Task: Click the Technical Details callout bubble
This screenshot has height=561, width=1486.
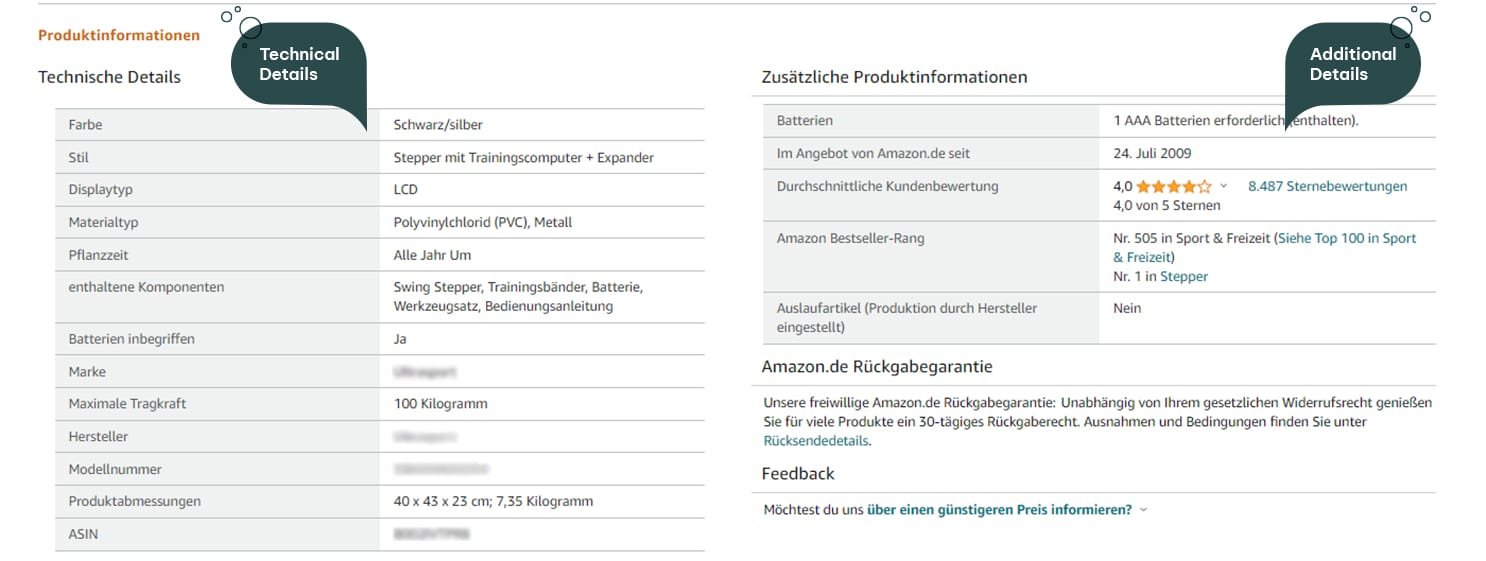Action: 298,65
